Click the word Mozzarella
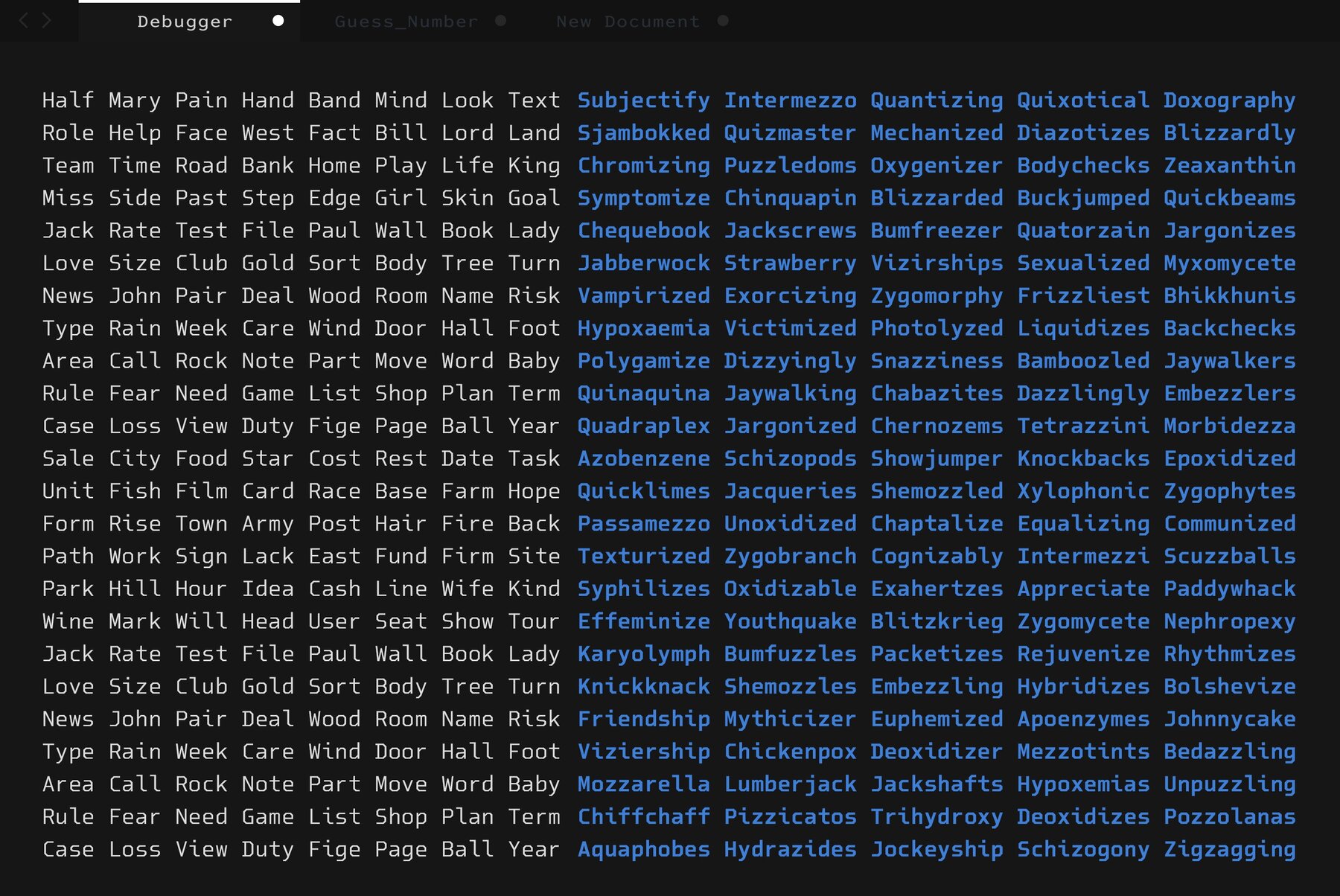Image resolution: width=1340 pixels, height=896 pixels. 643,784
